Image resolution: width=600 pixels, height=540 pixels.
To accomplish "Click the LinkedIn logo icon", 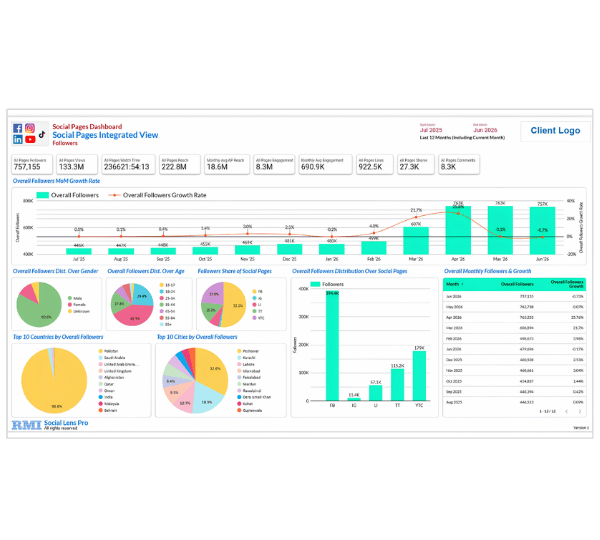I will tap(18, 139).
